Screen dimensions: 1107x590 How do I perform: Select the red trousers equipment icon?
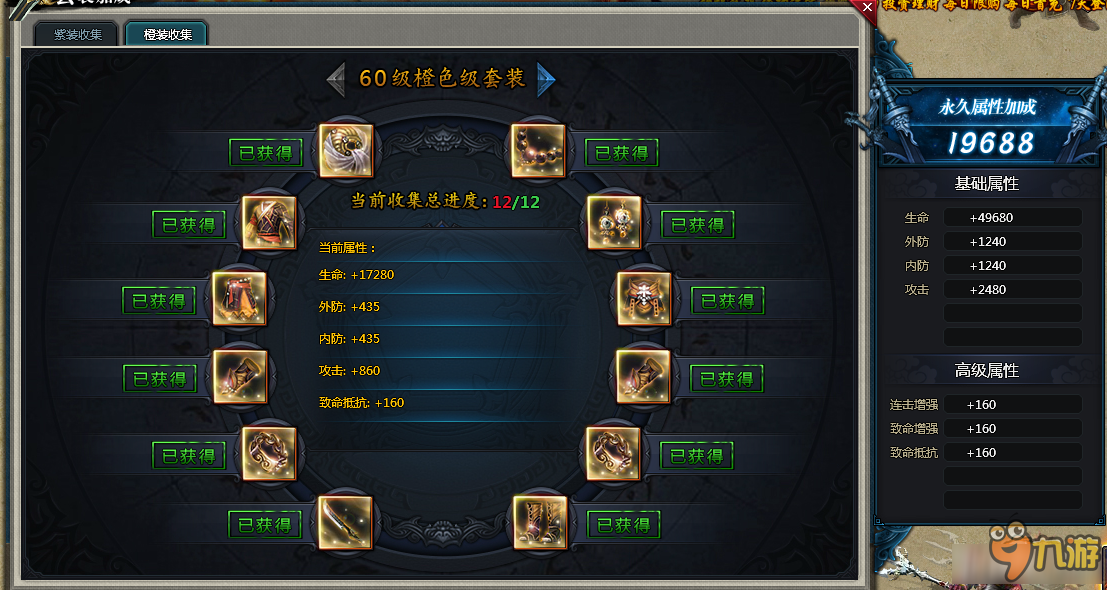tap(240, 299)
